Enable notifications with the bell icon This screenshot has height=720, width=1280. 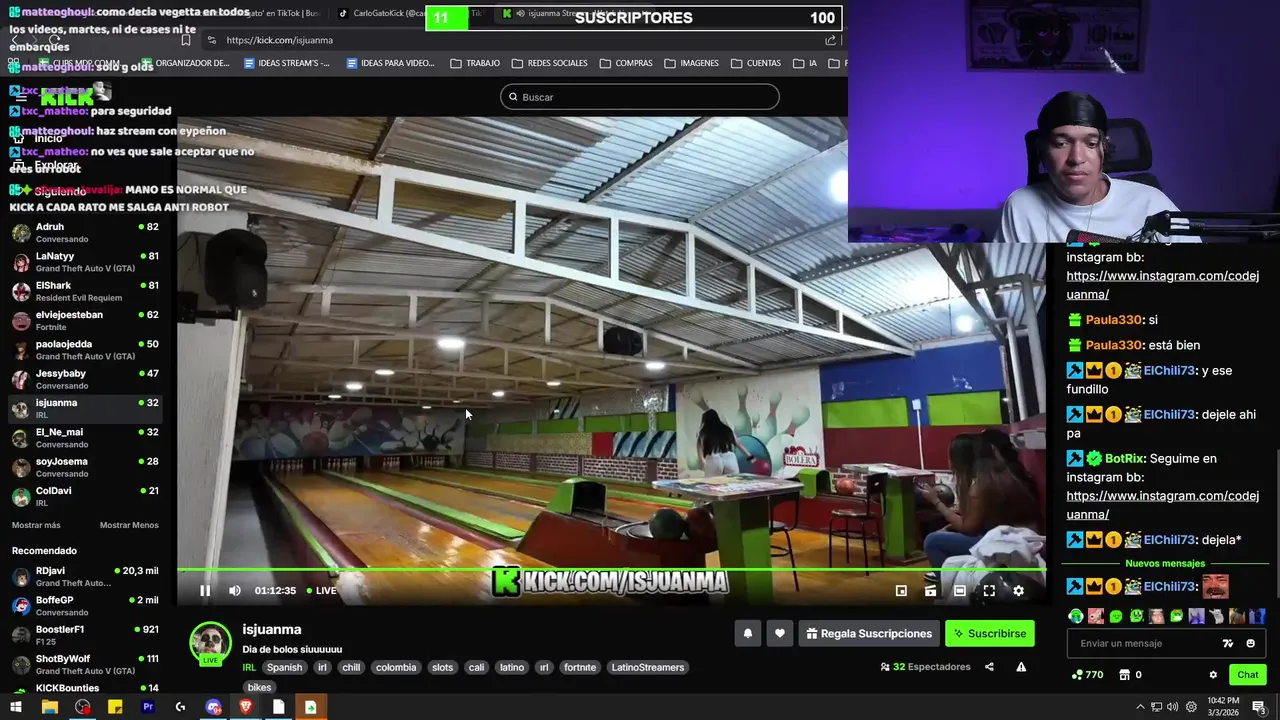coord(747,633)
